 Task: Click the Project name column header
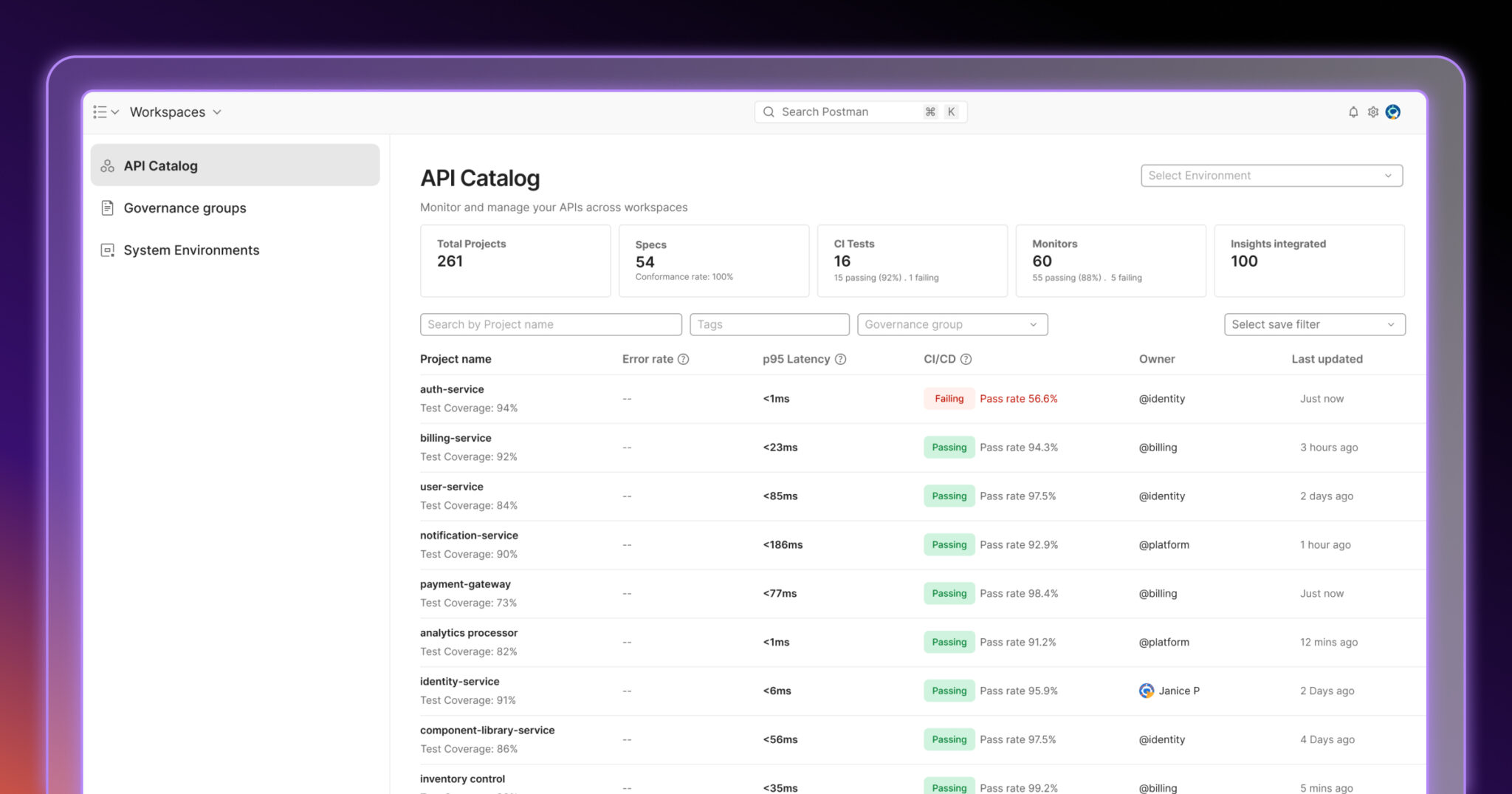pyautogui.click(x=456, y=359)
